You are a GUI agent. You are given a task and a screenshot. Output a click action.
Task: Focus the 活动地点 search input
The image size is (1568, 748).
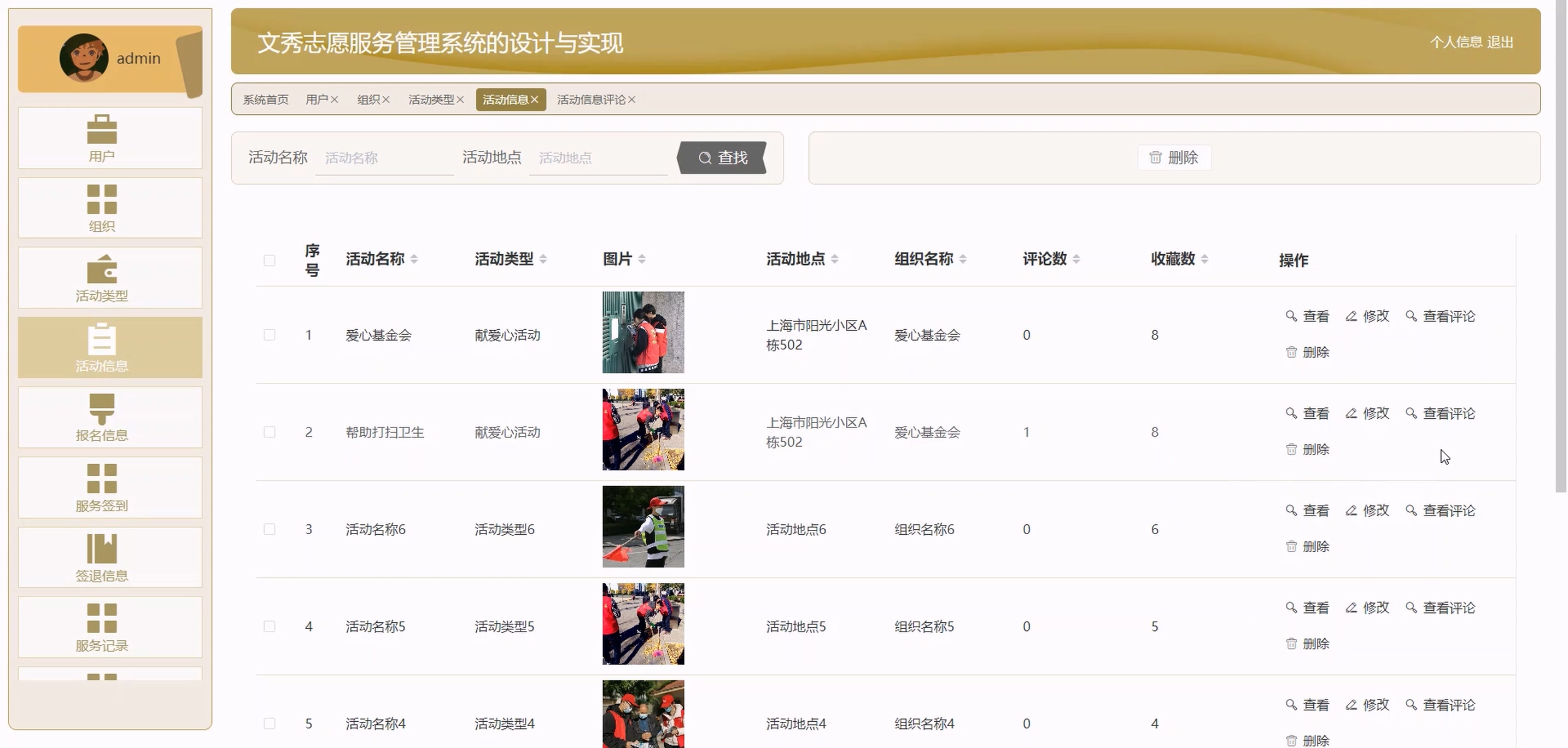pyautogui.click(x=598, y=158)
